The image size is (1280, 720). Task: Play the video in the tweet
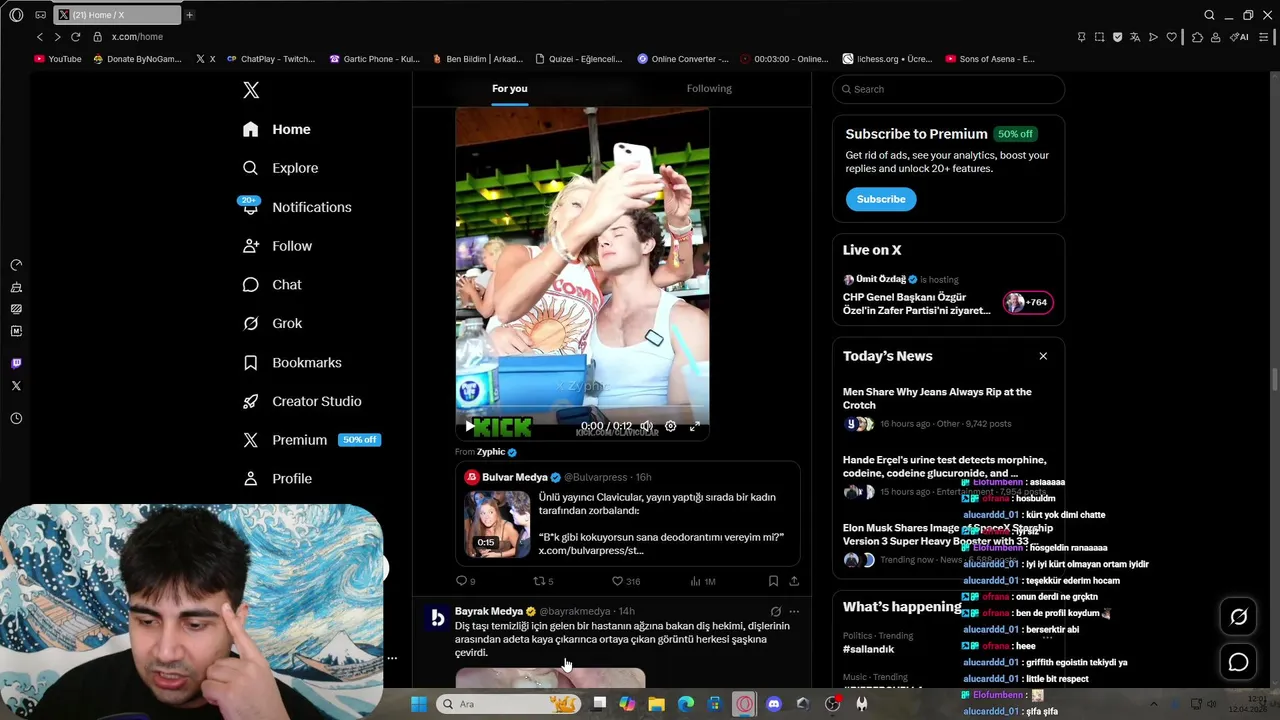tap(469, 426)
